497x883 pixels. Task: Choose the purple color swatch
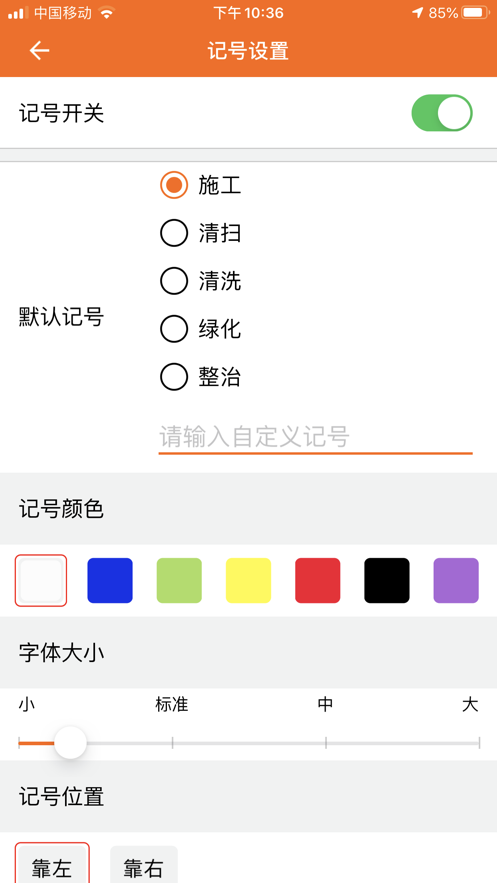(x=456, y=581)
